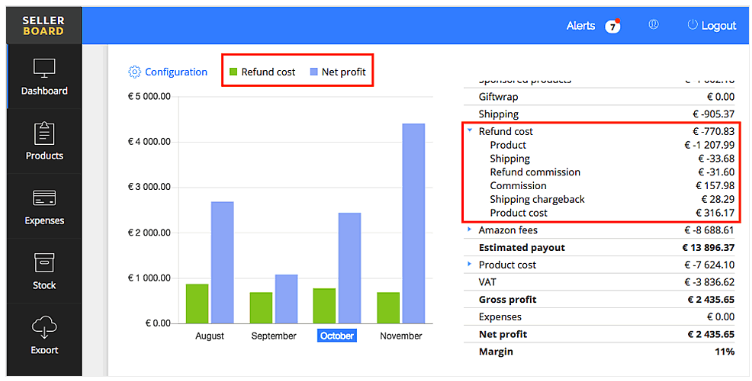Open Alerts badge showing 7
The height and width of the screenshot is (381, 752).
[612, 26]
